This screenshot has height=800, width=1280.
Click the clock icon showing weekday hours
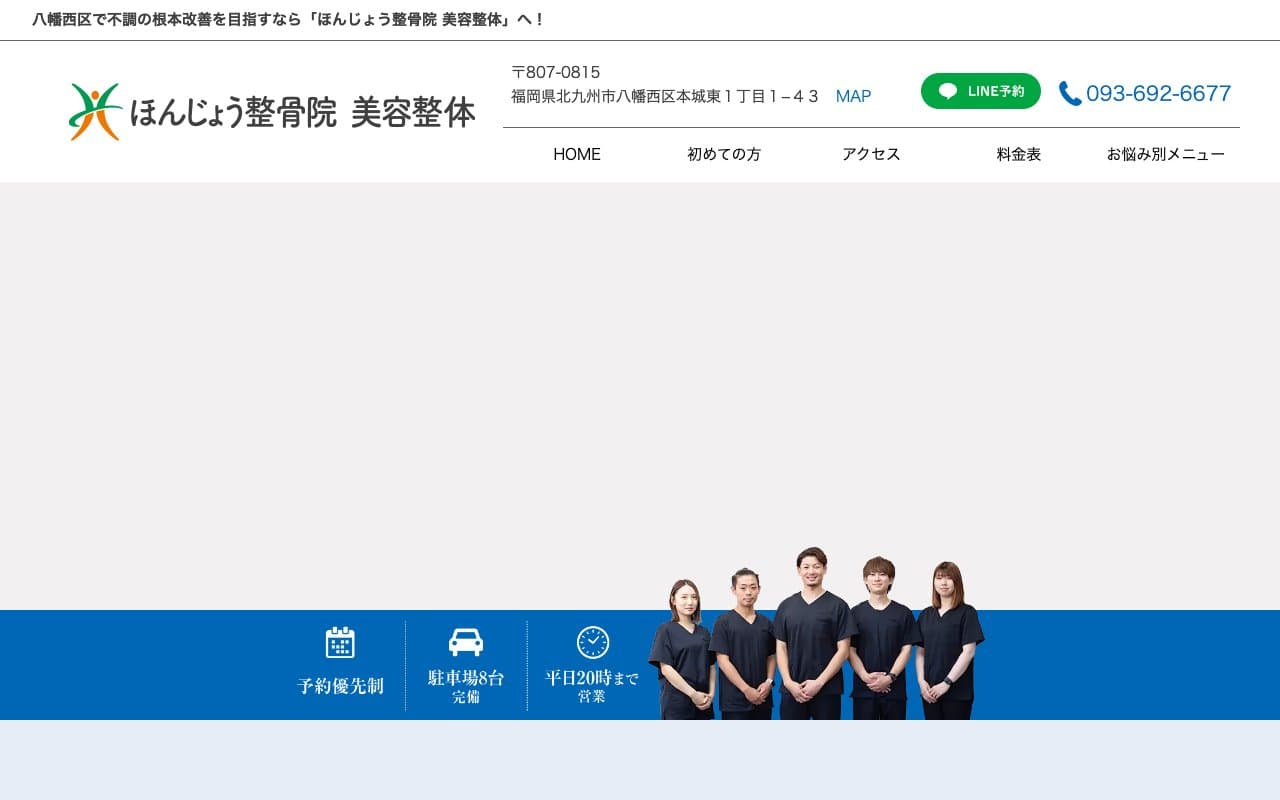593,641
